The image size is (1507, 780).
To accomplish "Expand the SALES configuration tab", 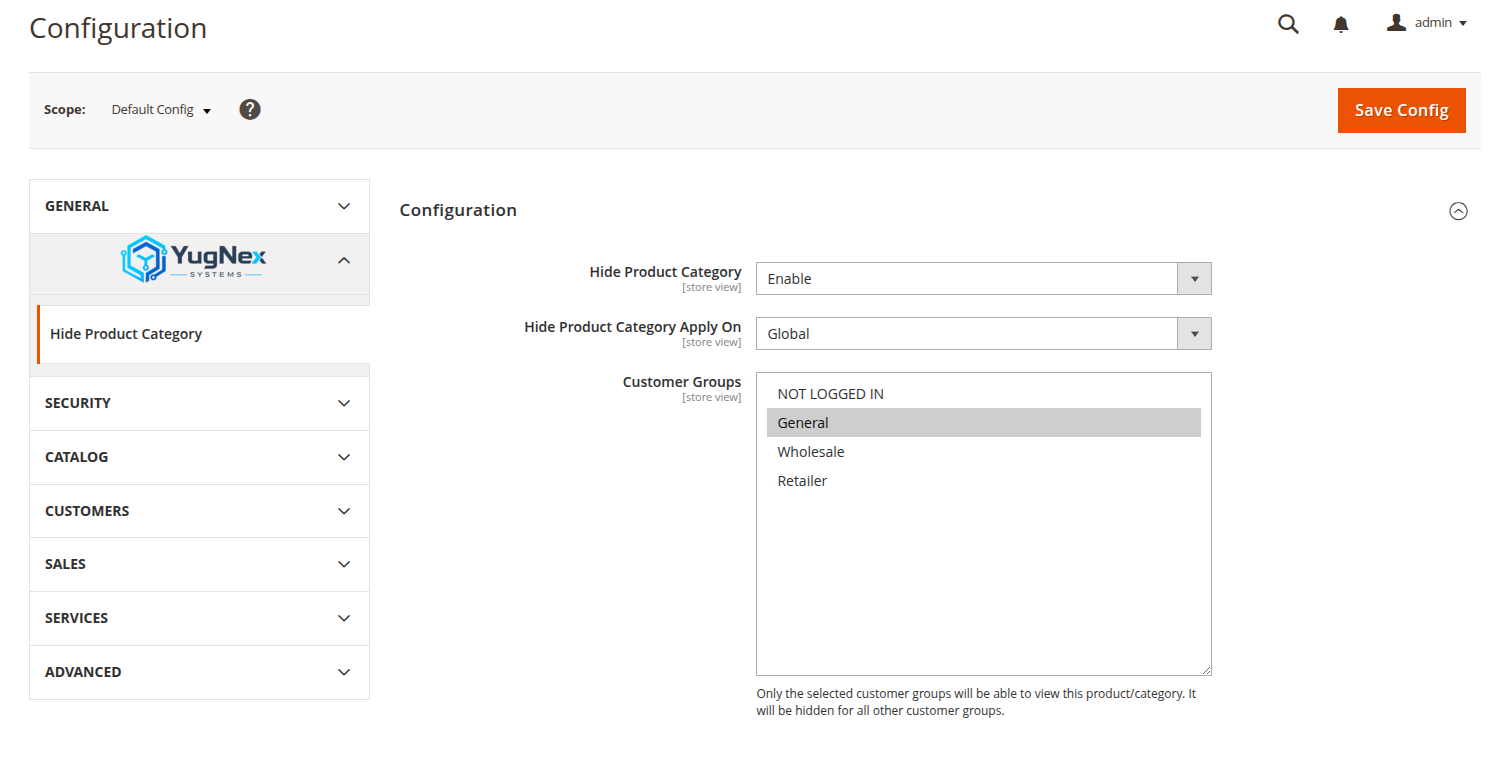I will pyautogui.click(x=199, y=564).
